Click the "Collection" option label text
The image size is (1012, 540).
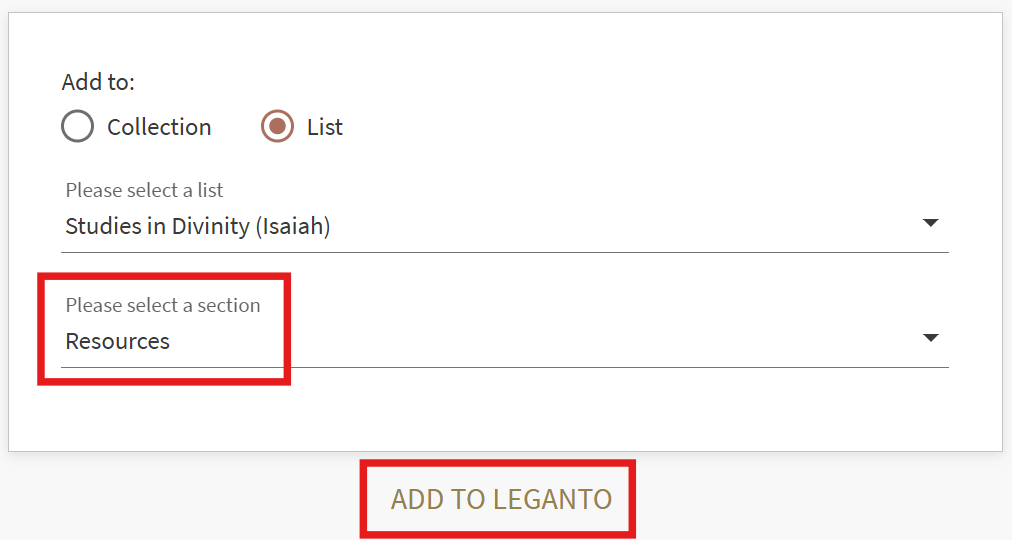tap(159, 127)
